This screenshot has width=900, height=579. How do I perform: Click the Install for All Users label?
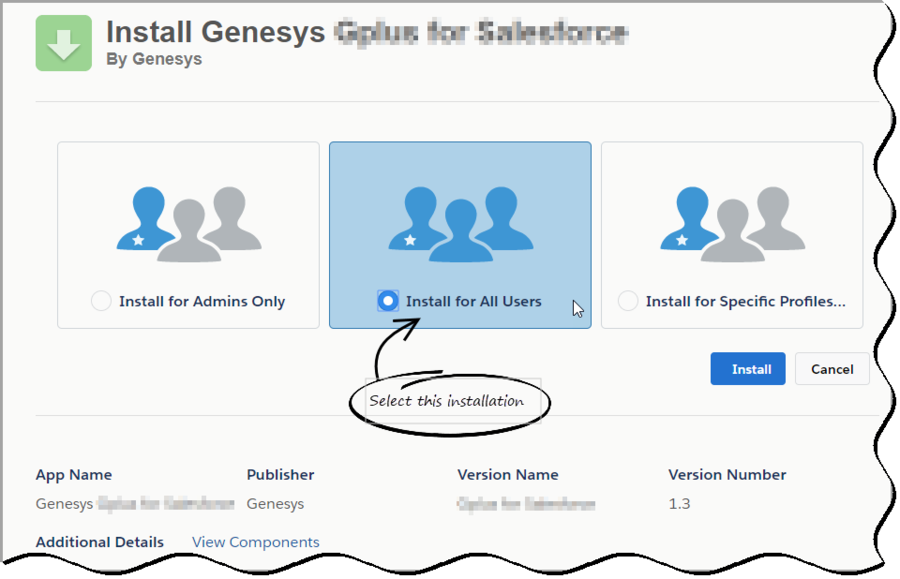tap(474, 301)
